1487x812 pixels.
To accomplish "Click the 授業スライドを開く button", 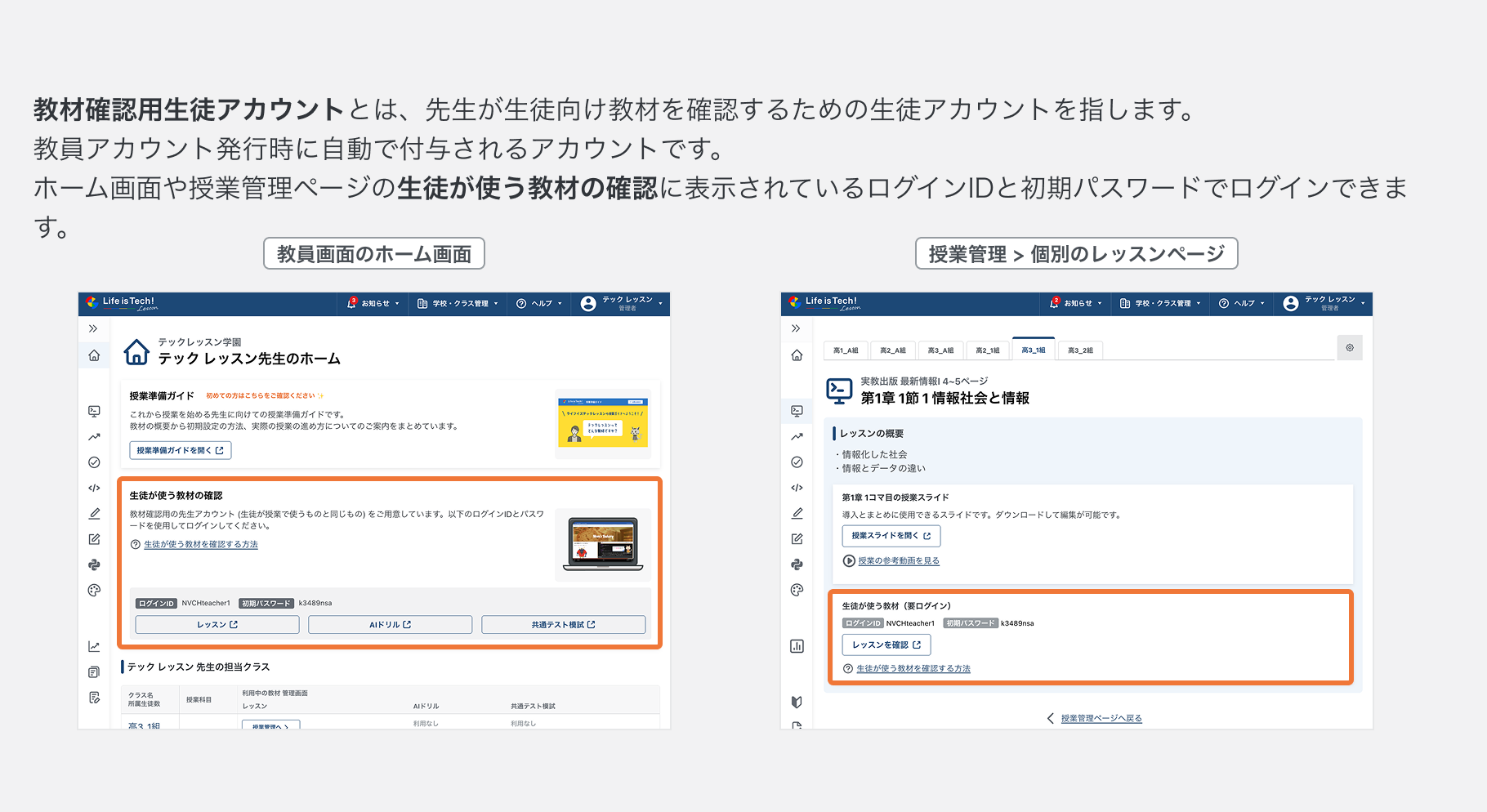I will tap(891, 536).
